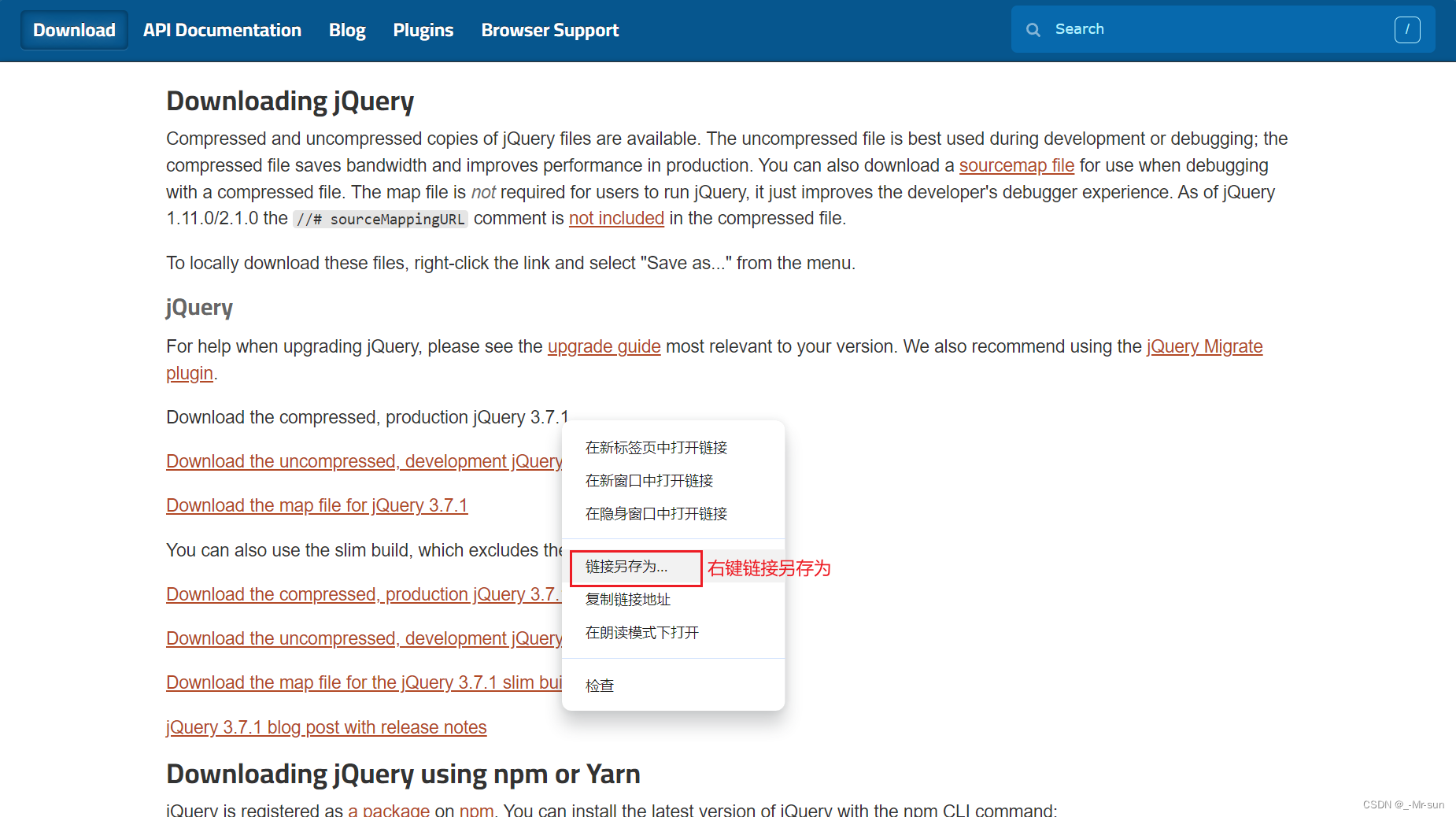Choose '在隐身窗口中打开链接' menu entry
Image resolution: width=1456 pixels, height=817 pixels.
pyautogui.click(x=673, y=514)
